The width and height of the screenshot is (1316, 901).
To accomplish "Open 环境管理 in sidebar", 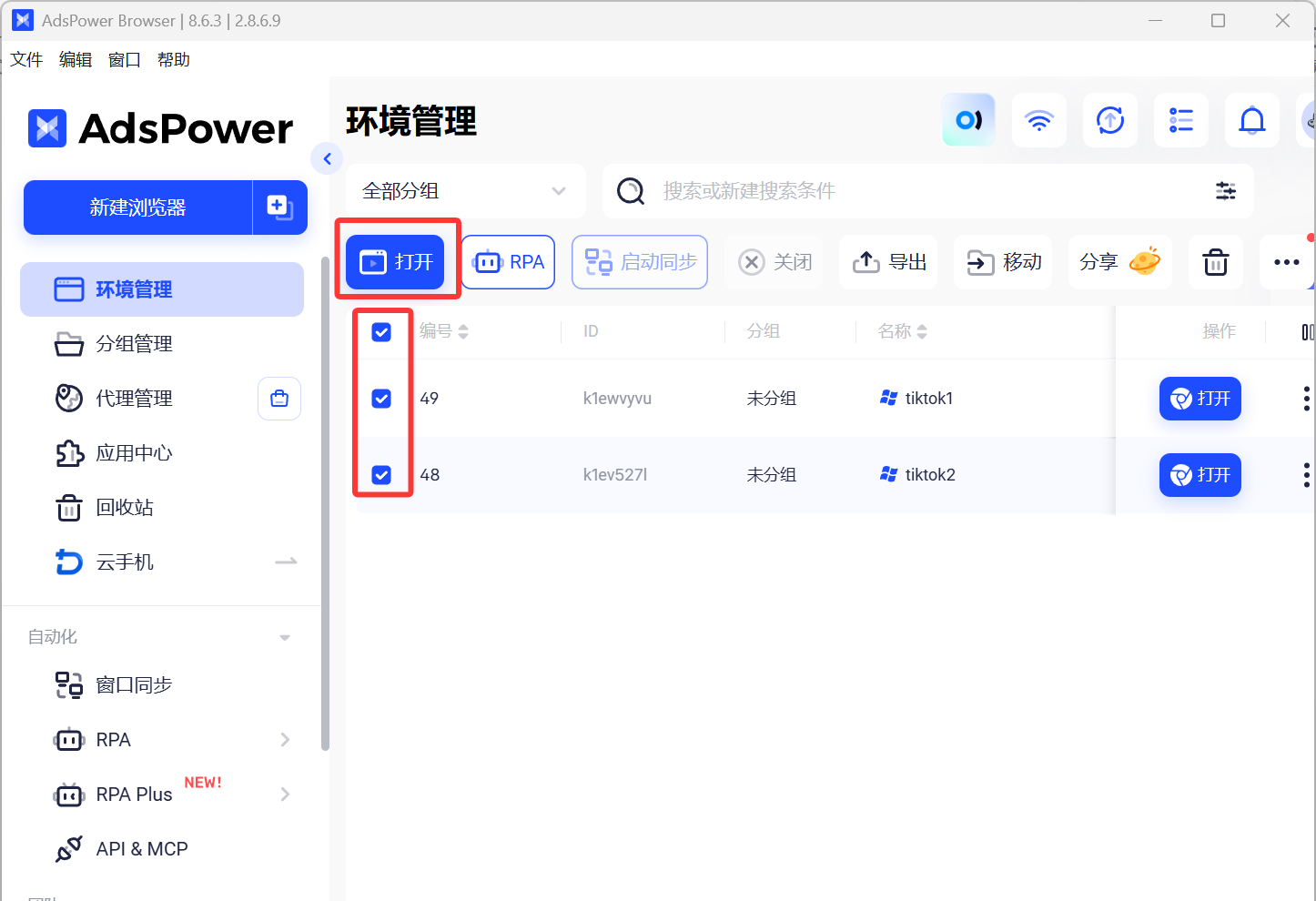I will pyautogui.click(x=162, y=289).
